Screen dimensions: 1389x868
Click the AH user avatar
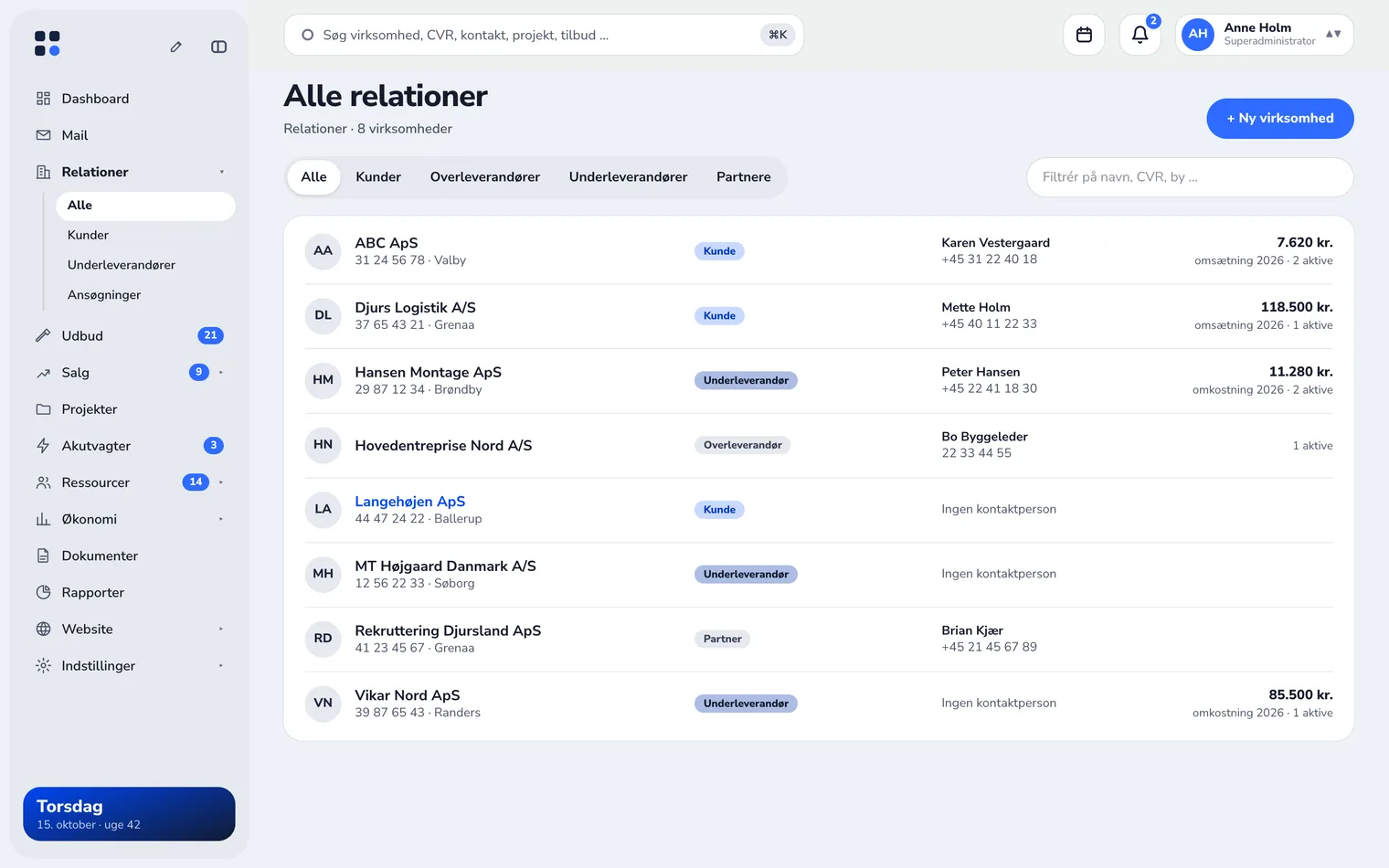click(x=1197, y=35)
